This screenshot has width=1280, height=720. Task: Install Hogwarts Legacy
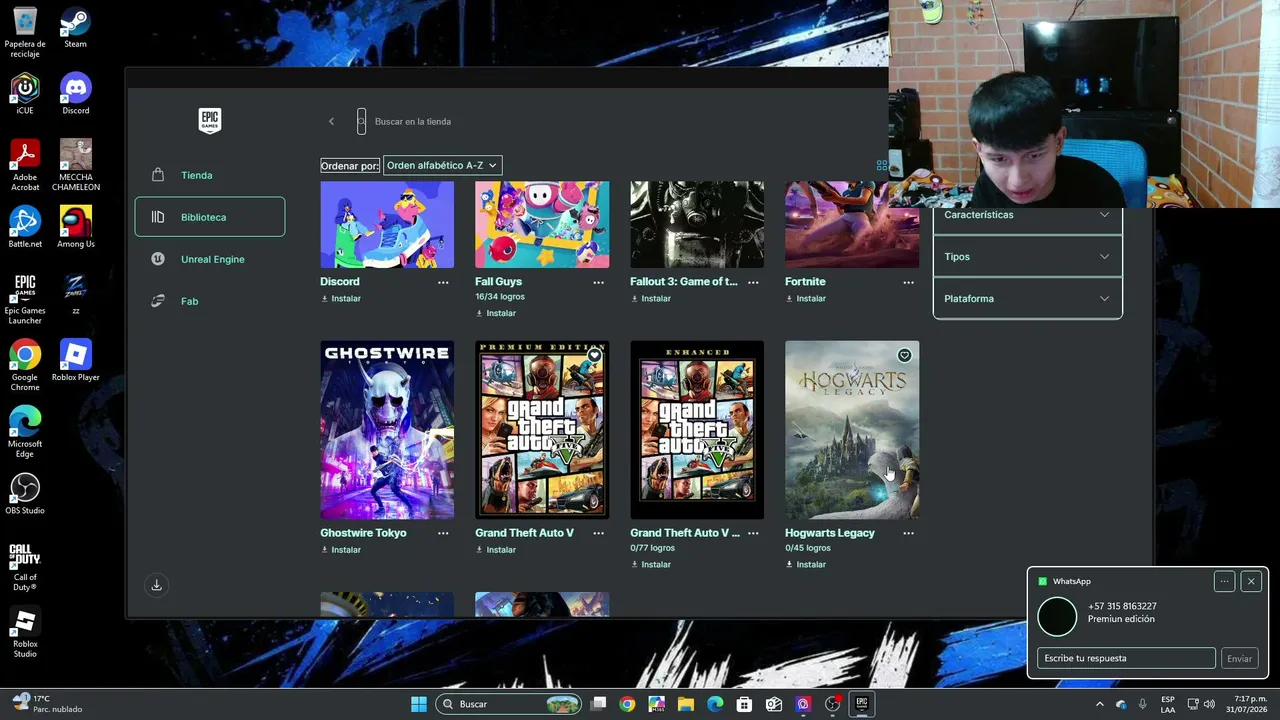point(806,565)
